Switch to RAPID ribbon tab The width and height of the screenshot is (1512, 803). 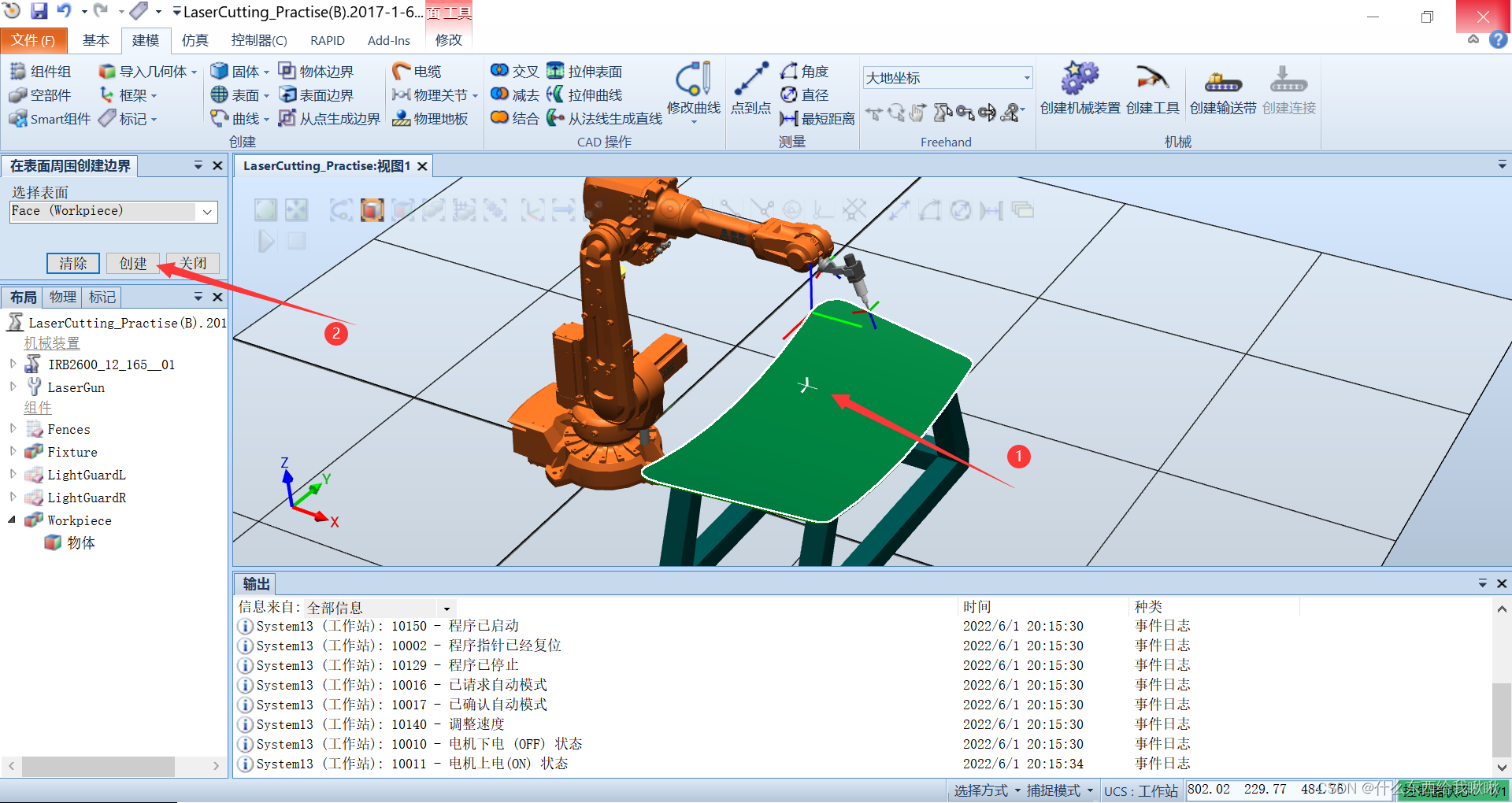coord(328,40)
